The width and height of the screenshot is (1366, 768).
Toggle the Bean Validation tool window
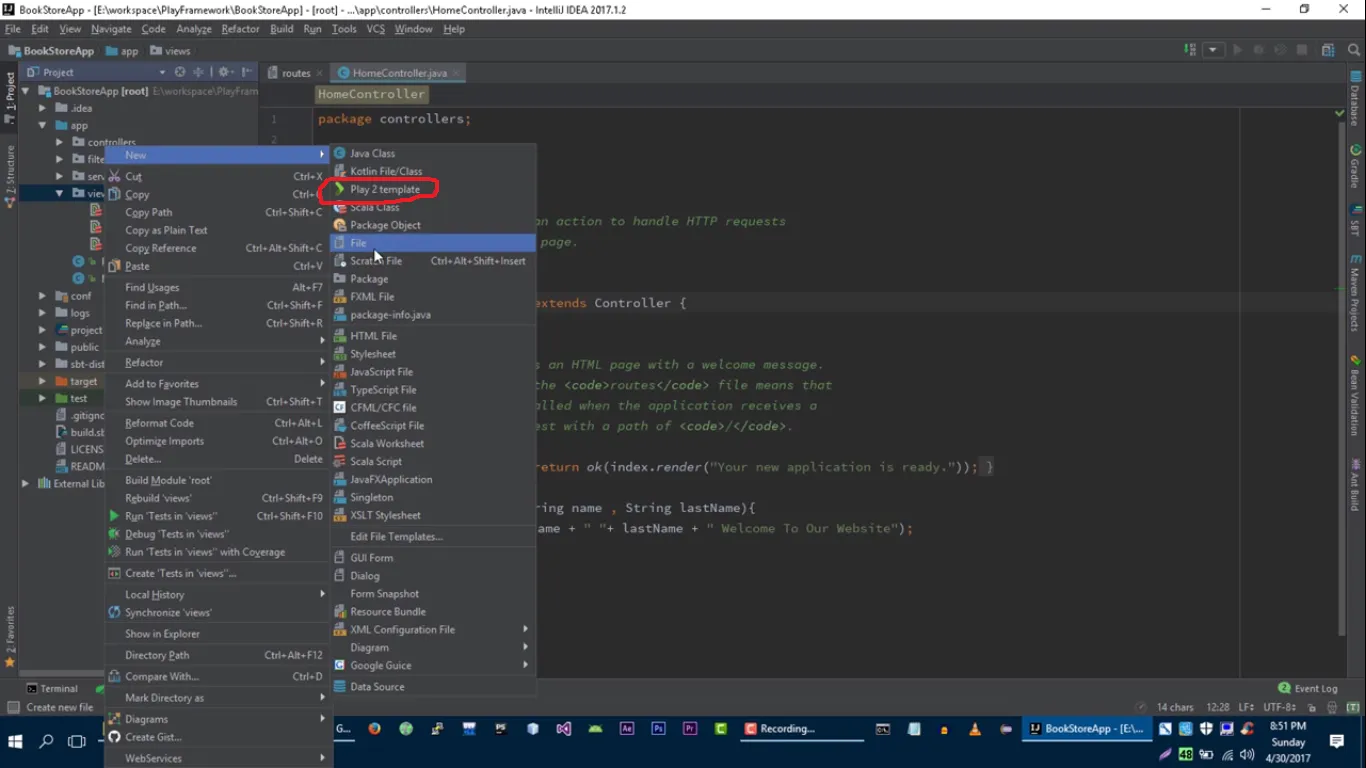click(x=1355, y=398)
